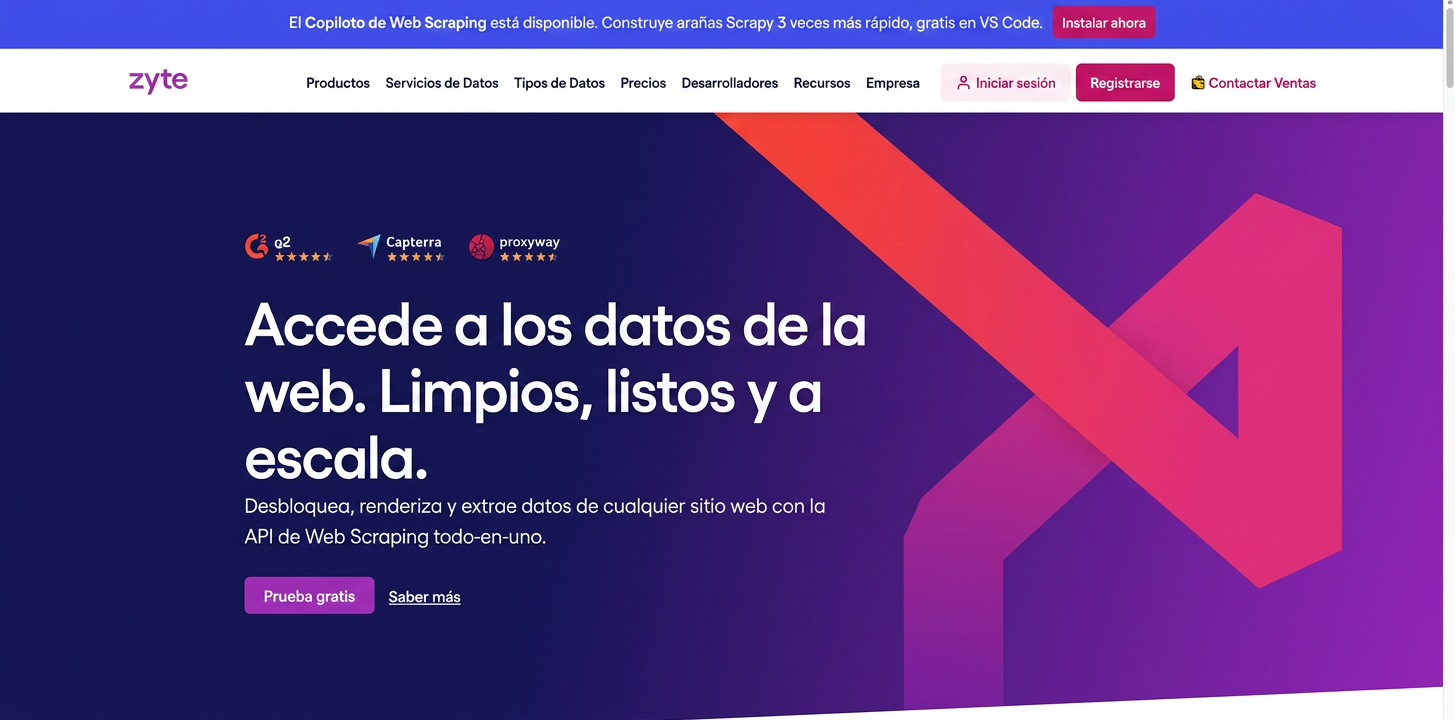This screenshot has width=1455, height=720.
Task: Start with the Prueba gratis button
Action: 309,596
